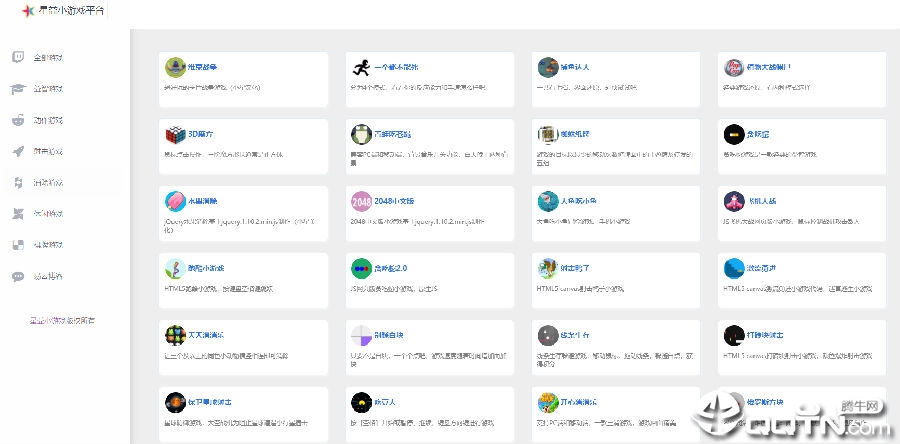Click the black icon in the HTML5 brick-shooting card
The width and height of the screenshot is (900, 444).
click(x=734, y=336)
